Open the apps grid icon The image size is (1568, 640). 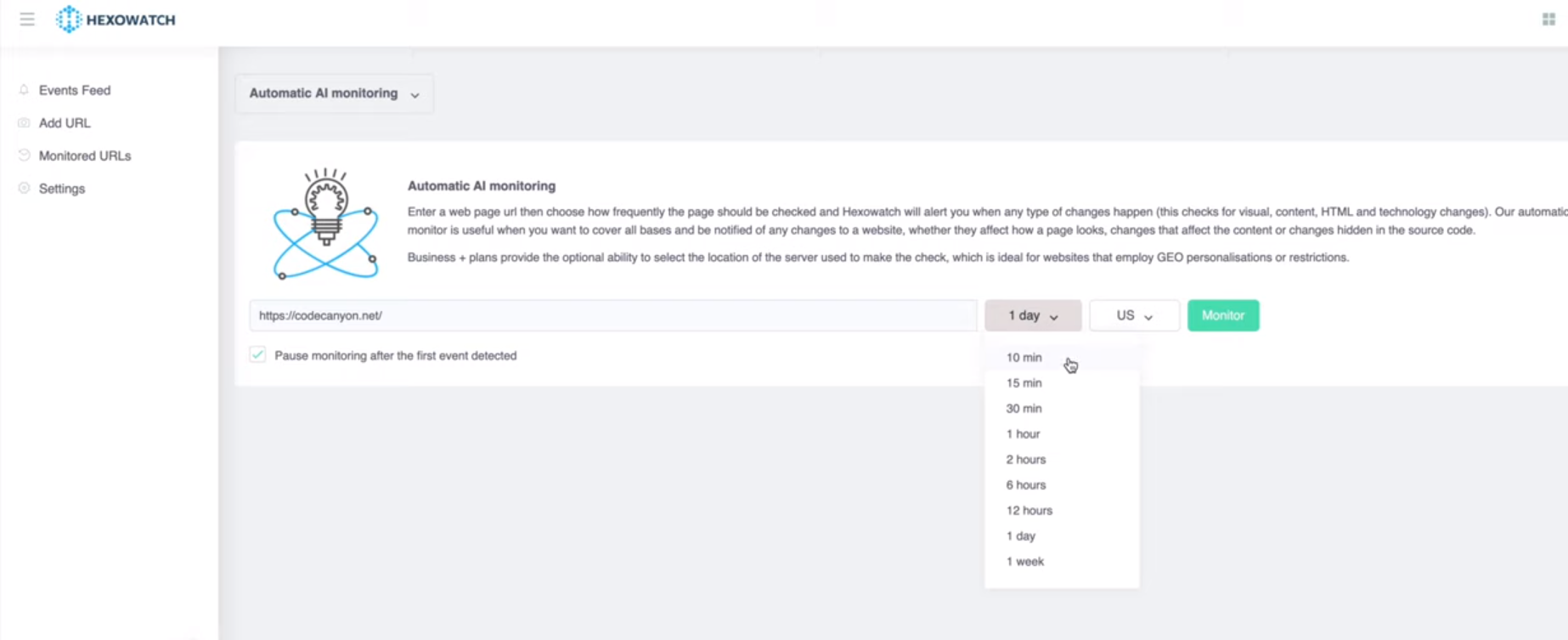pos(1548,20)
